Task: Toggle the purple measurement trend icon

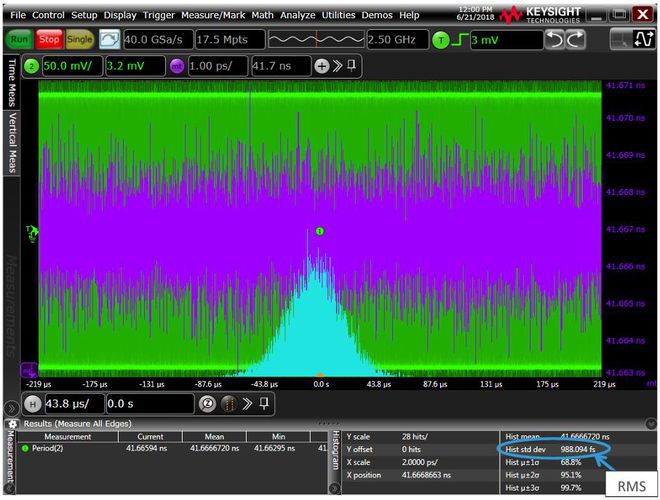Action: point(177,66)
